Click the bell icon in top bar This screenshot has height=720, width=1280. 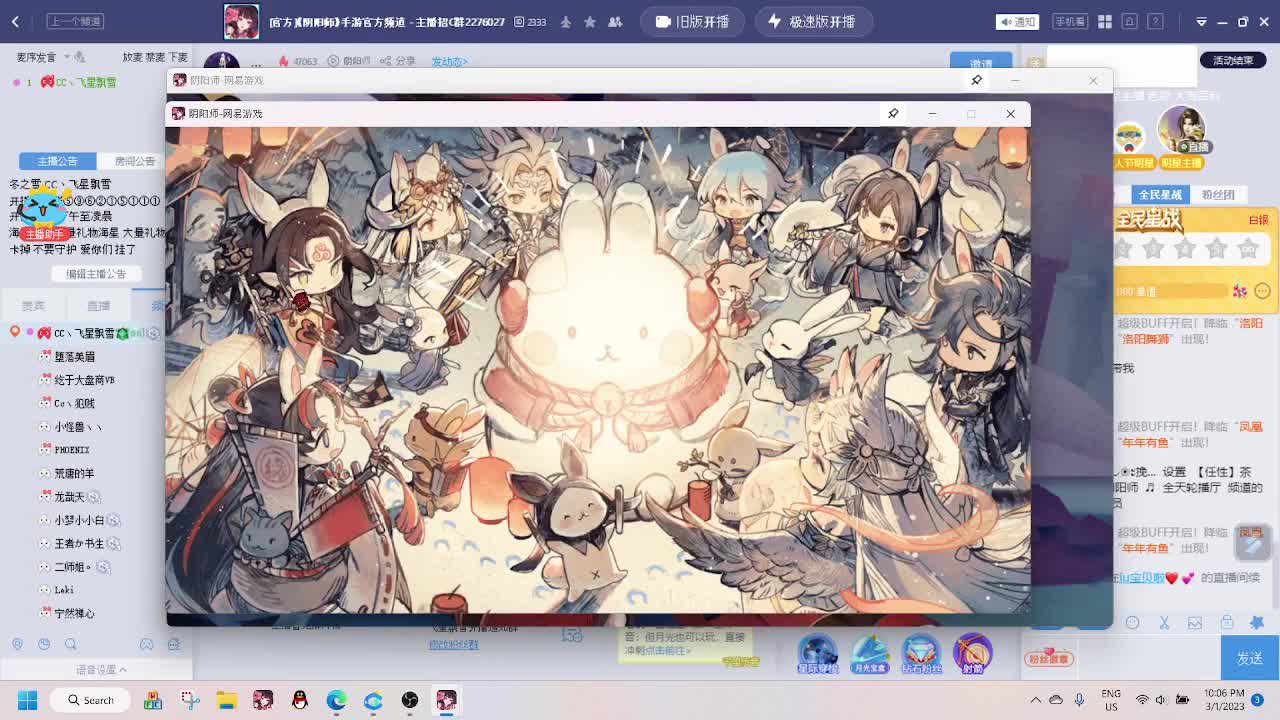1129,21
